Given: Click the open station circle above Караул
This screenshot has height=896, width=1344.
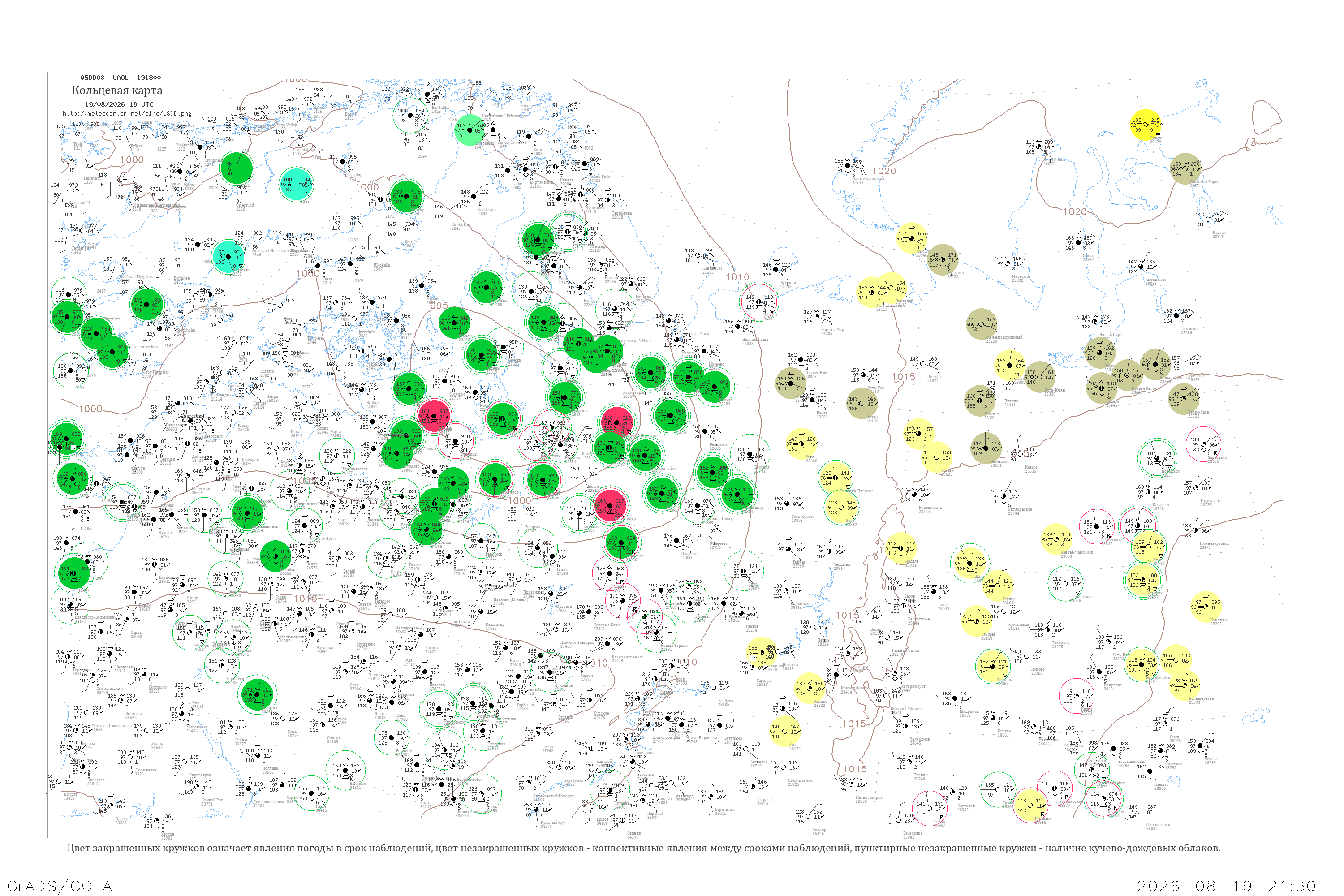Looking at the screenshot, I should (1208, 220).
